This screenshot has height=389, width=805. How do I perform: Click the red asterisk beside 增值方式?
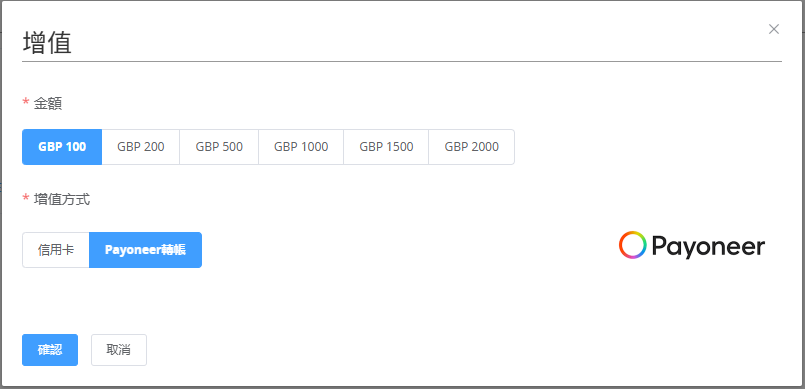[26, 198]
